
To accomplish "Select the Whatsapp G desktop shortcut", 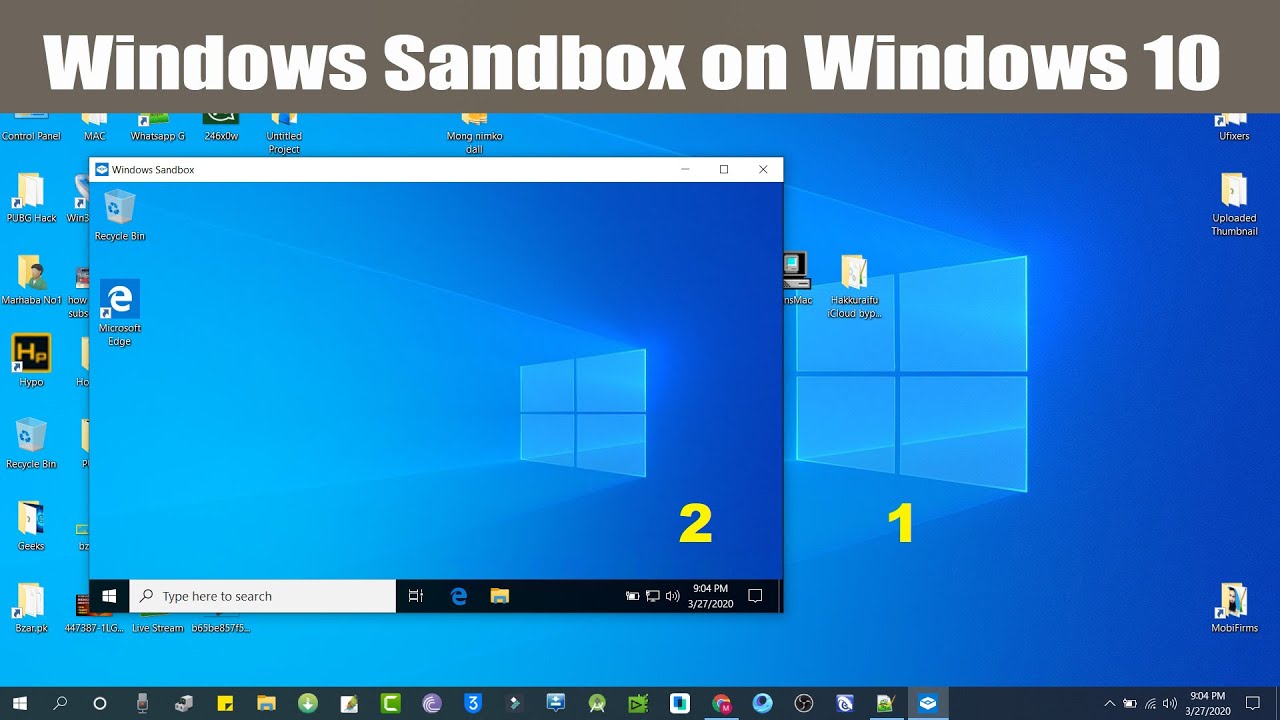I will [x=157, y=128].
